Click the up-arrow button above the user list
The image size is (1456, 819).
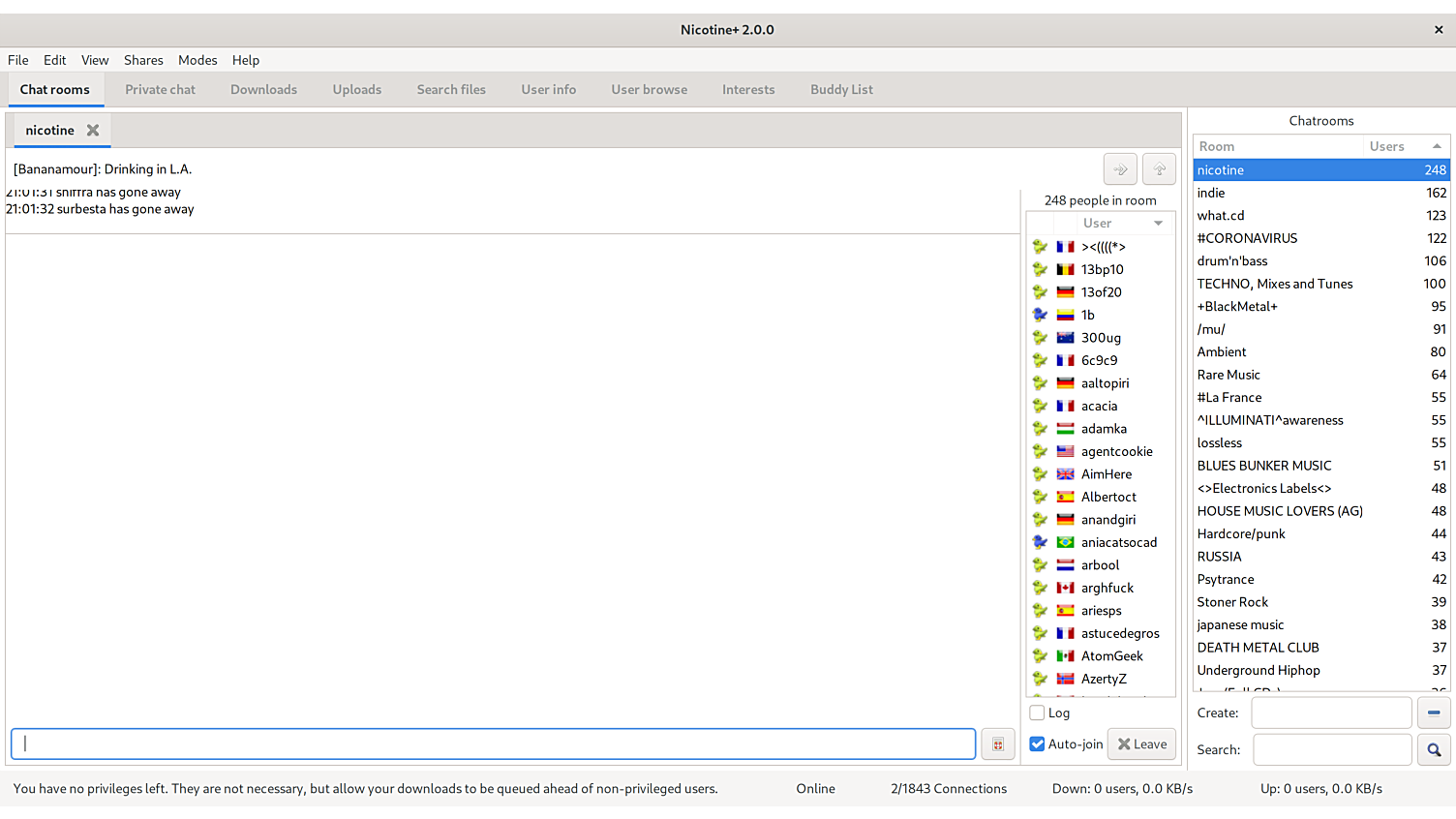coord(1159,169)
